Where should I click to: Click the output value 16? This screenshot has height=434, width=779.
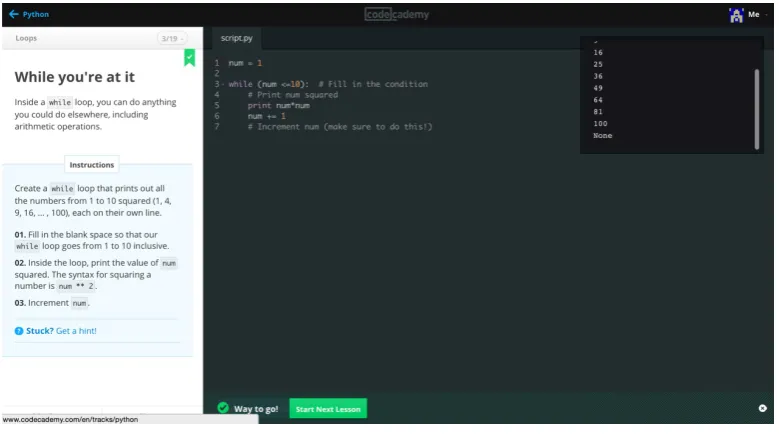pyautogui.click(x=598, y=52)
